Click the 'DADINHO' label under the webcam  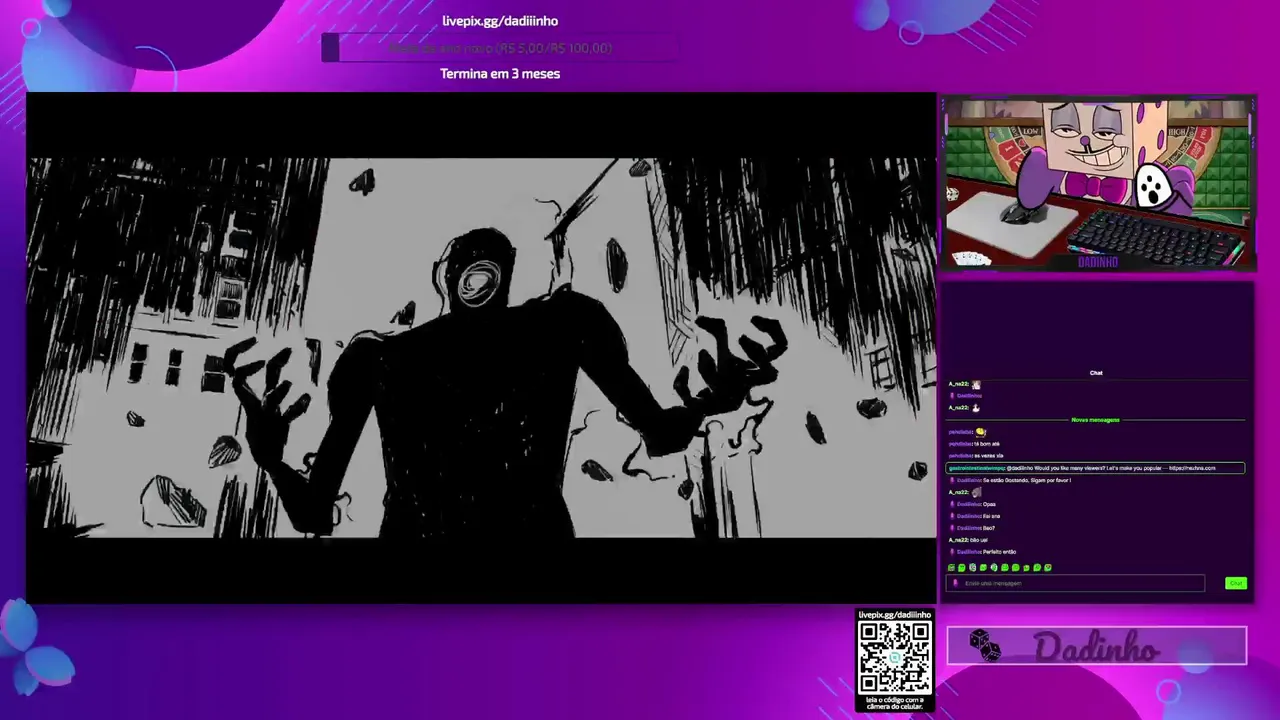pyautogui.click(x=1098, y=262)
